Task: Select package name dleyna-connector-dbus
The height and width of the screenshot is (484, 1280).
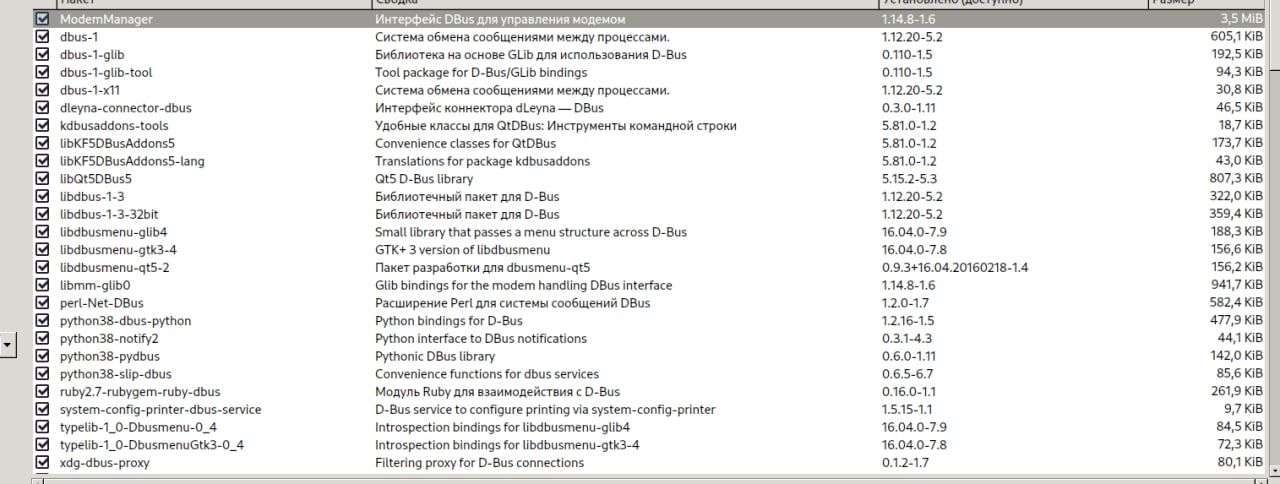Action: tap(125, 108)
